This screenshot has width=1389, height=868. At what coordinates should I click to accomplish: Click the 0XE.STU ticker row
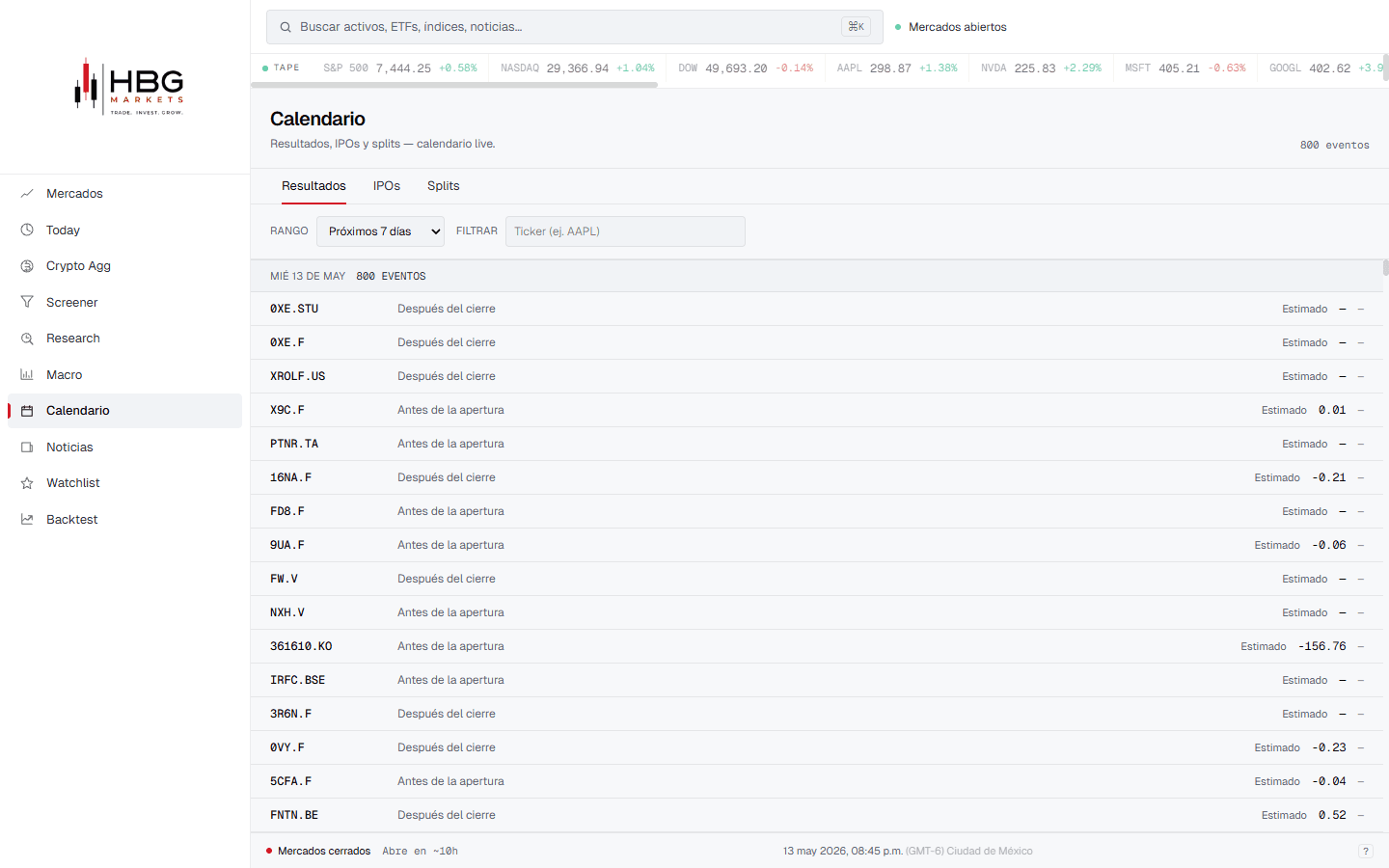tap(817, 309)
